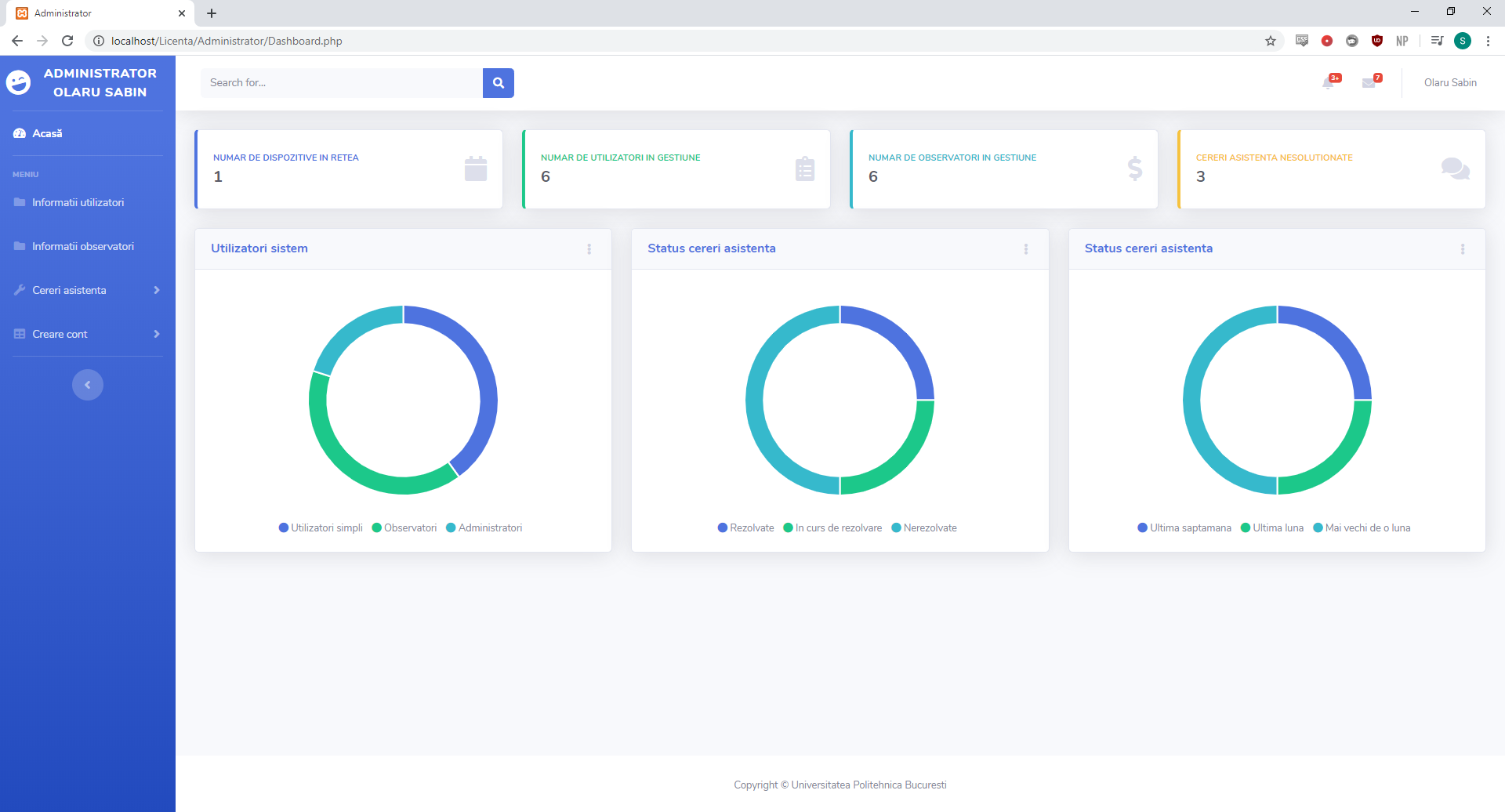Open the notifications bell icon
The height and width of the screenshot is (812, 1505).
point(1329,83)
